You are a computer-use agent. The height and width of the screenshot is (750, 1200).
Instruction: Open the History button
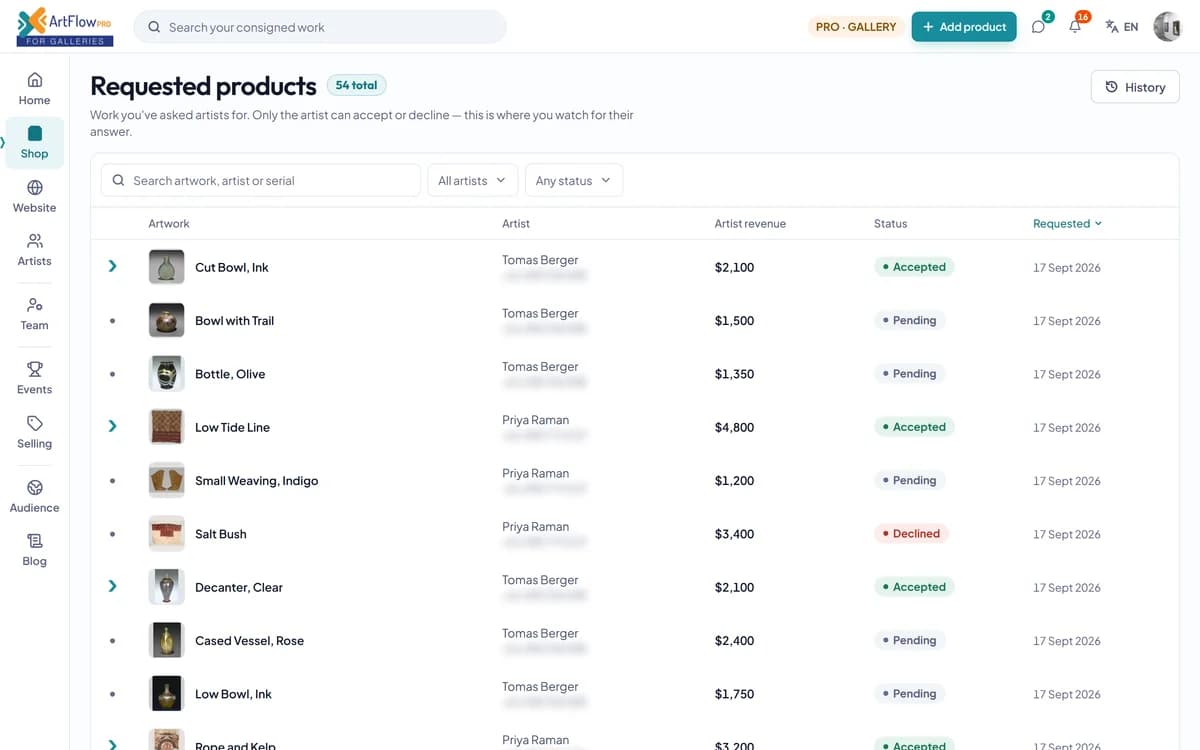pos(1135,87)
